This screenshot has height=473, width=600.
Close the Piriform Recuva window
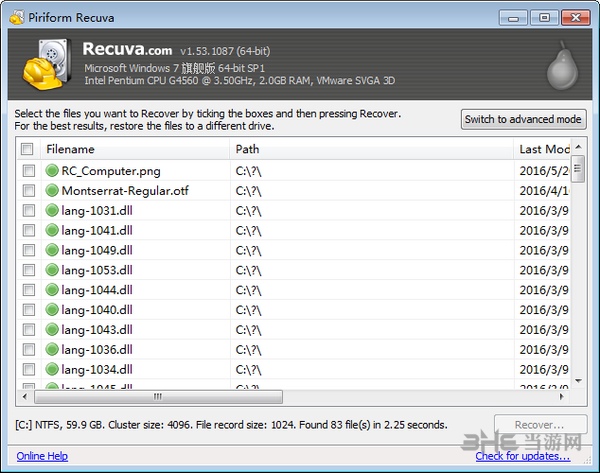(x=576, y=18)
